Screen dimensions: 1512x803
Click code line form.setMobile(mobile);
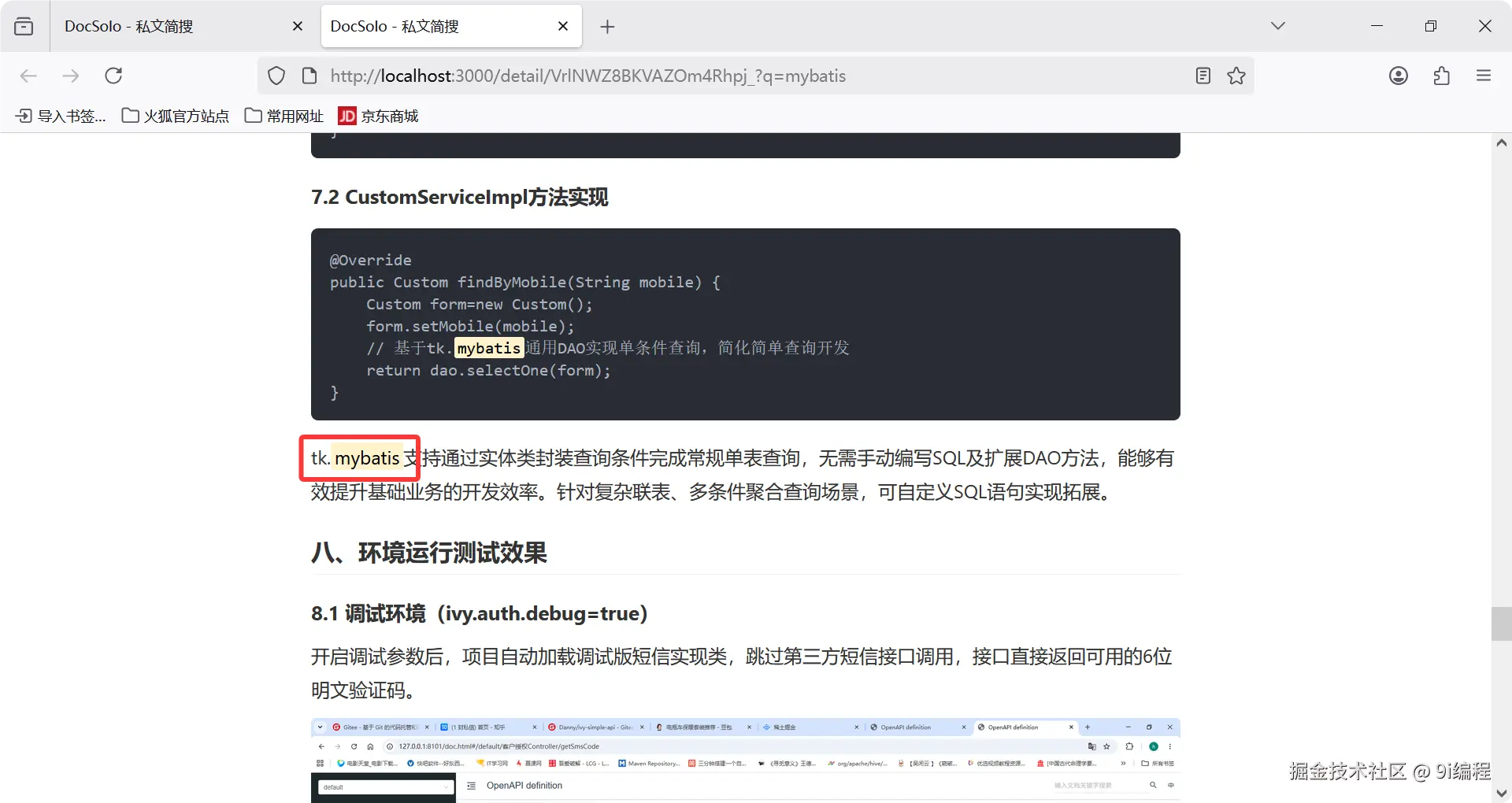coord(470,326)
